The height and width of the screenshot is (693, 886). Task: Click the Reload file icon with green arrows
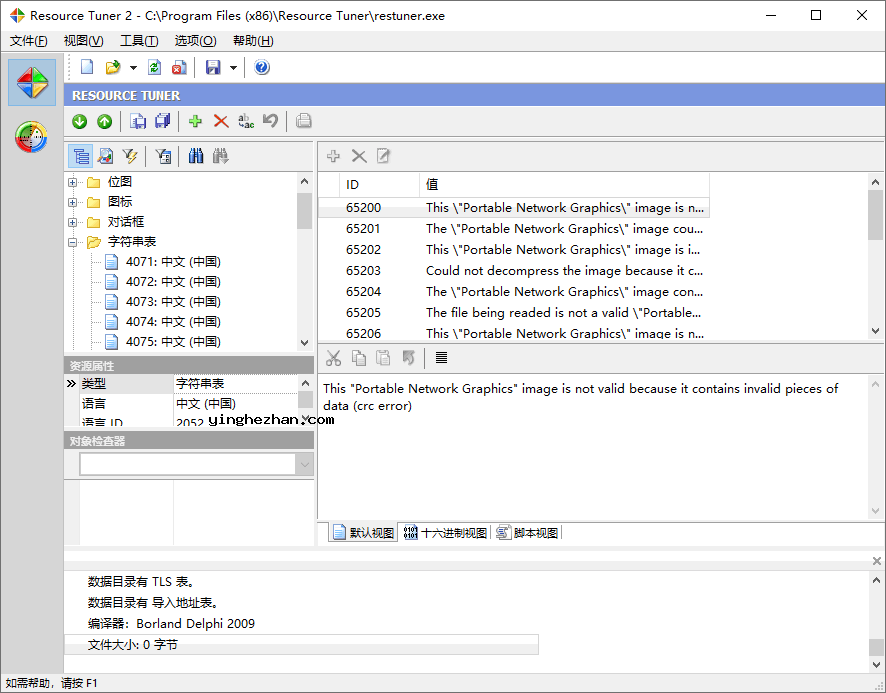pyautogui.click(x=154, y=67)
